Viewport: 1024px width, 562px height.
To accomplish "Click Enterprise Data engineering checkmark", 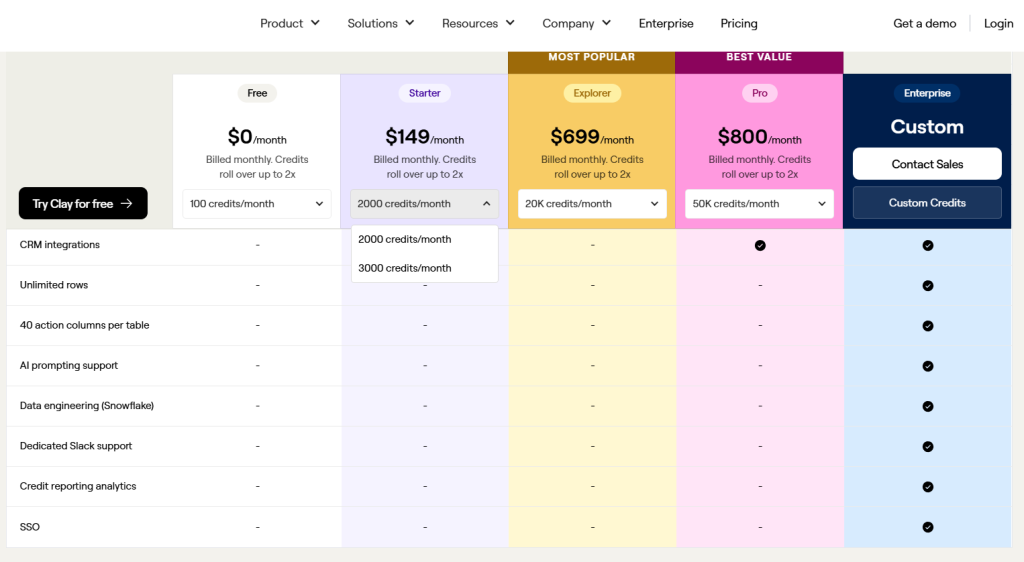I will pos(927,406).
